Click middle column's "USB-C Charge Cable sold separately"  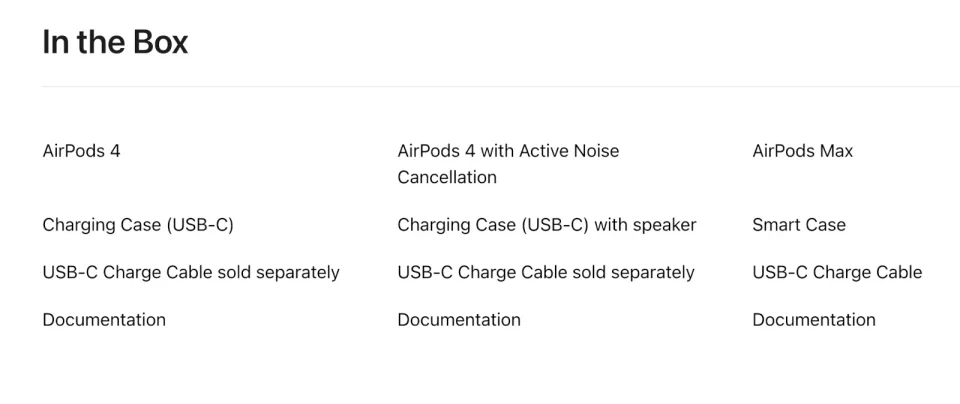(x=546, y=273)
